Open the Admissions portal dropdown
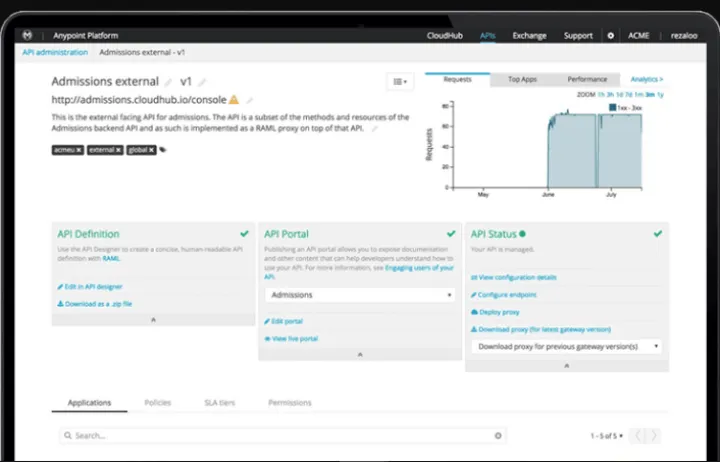720x462 pixels. click(360, 295)
